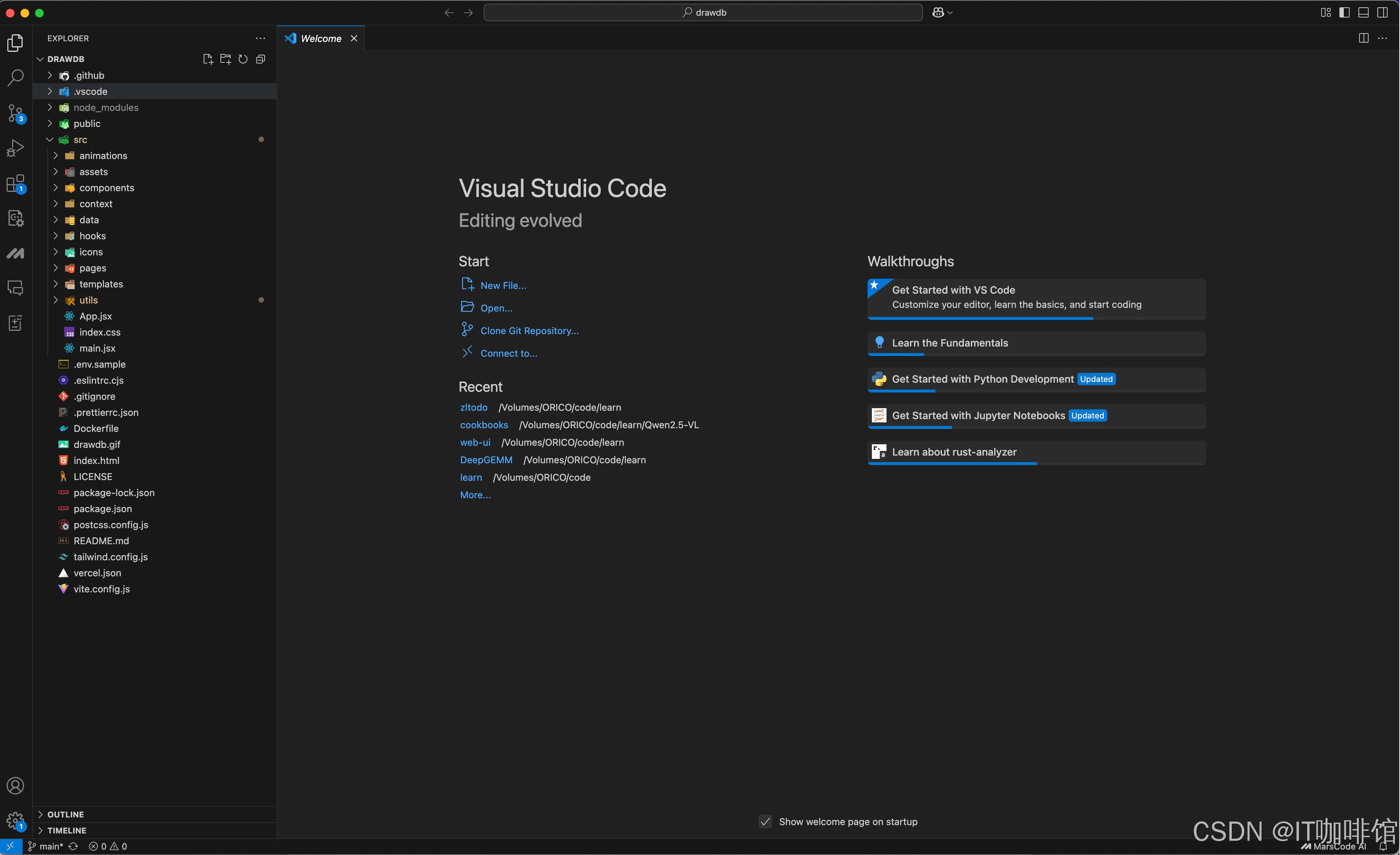Open the Extensions view

pyautogui.click(x=15, y=183)
